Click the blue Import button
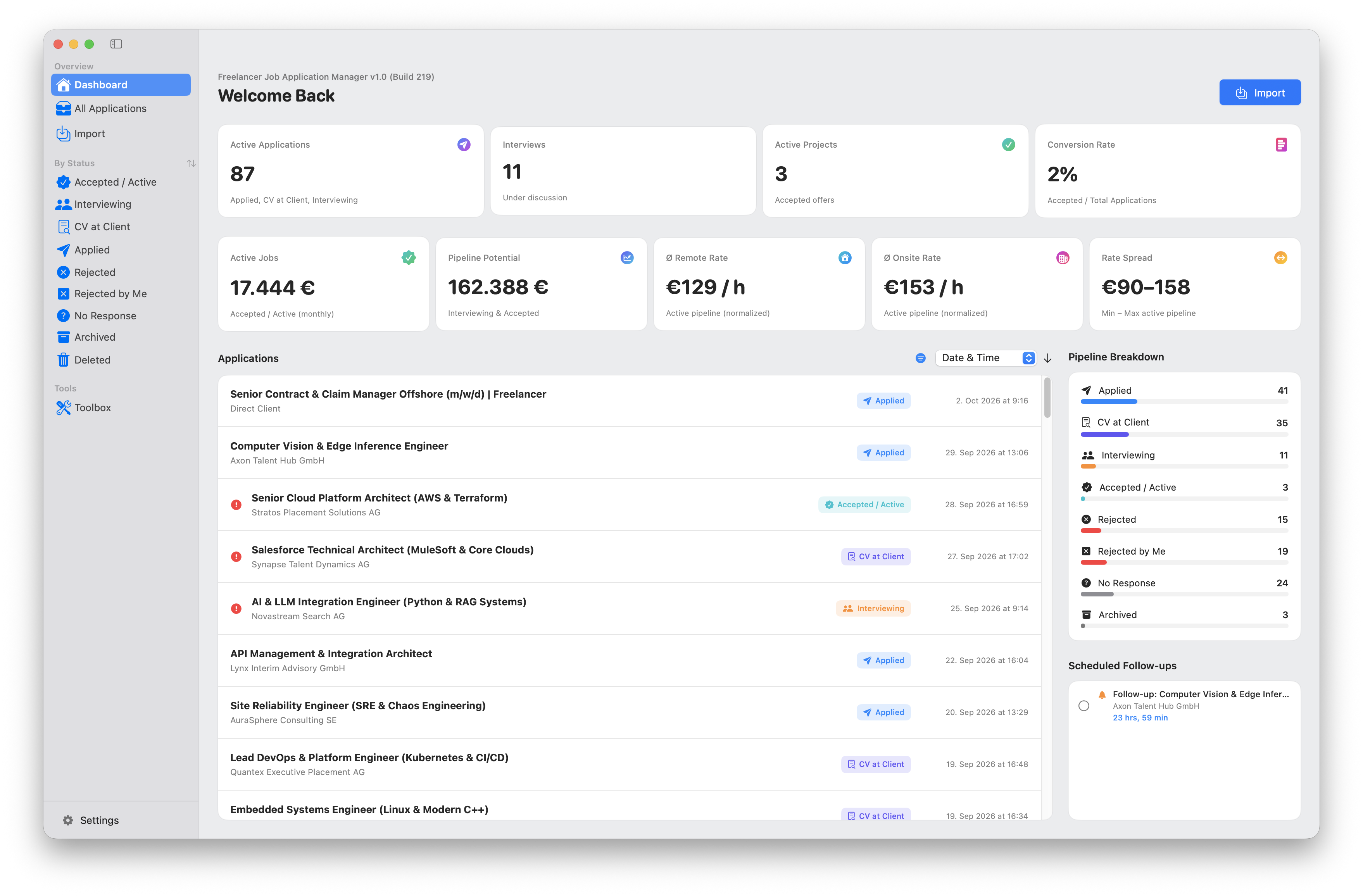The height and width of the screenshot is (896, 1363). coord(1259,93)
